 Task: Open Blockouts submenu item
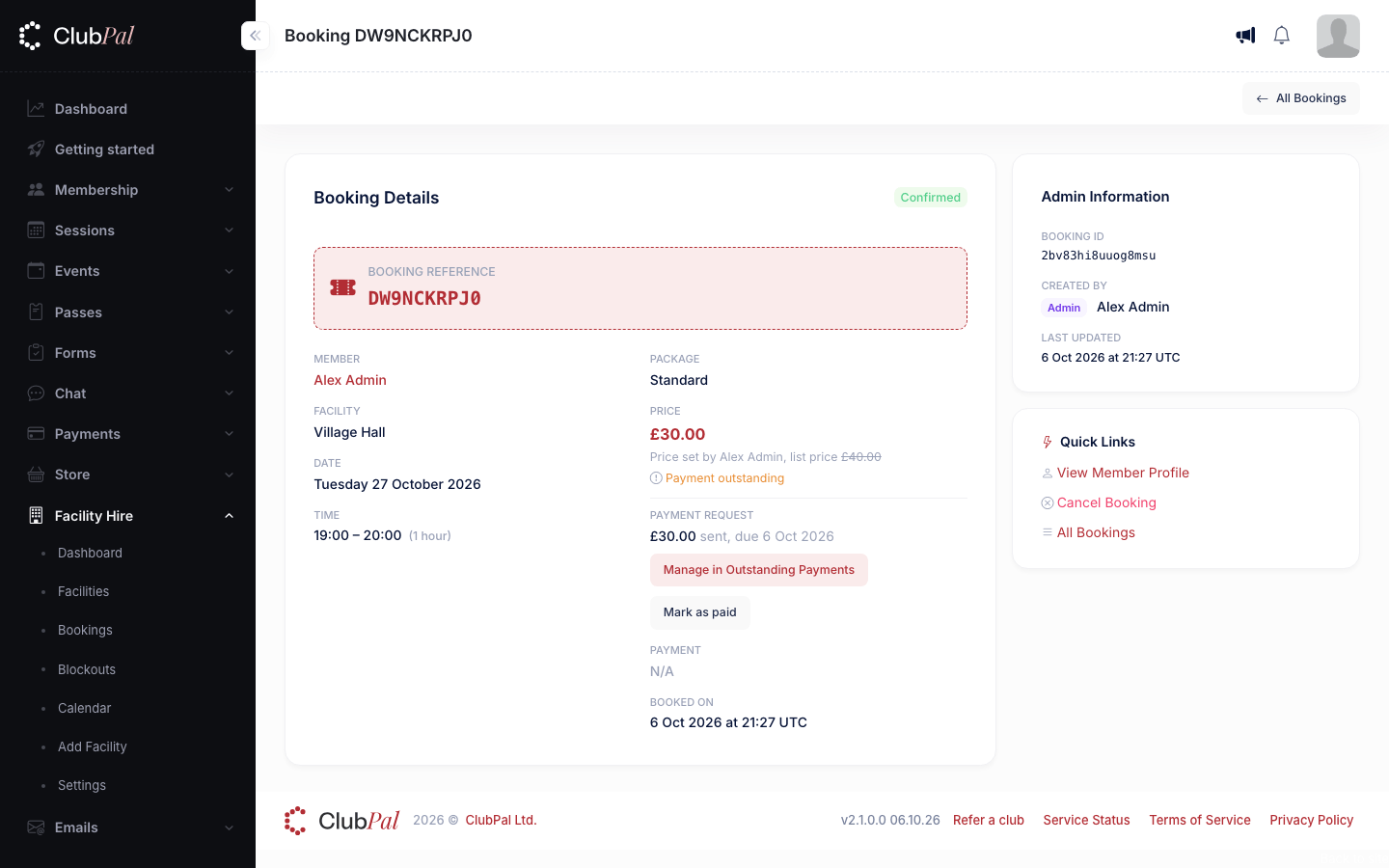pyautogui.click(x=87, y=669)
